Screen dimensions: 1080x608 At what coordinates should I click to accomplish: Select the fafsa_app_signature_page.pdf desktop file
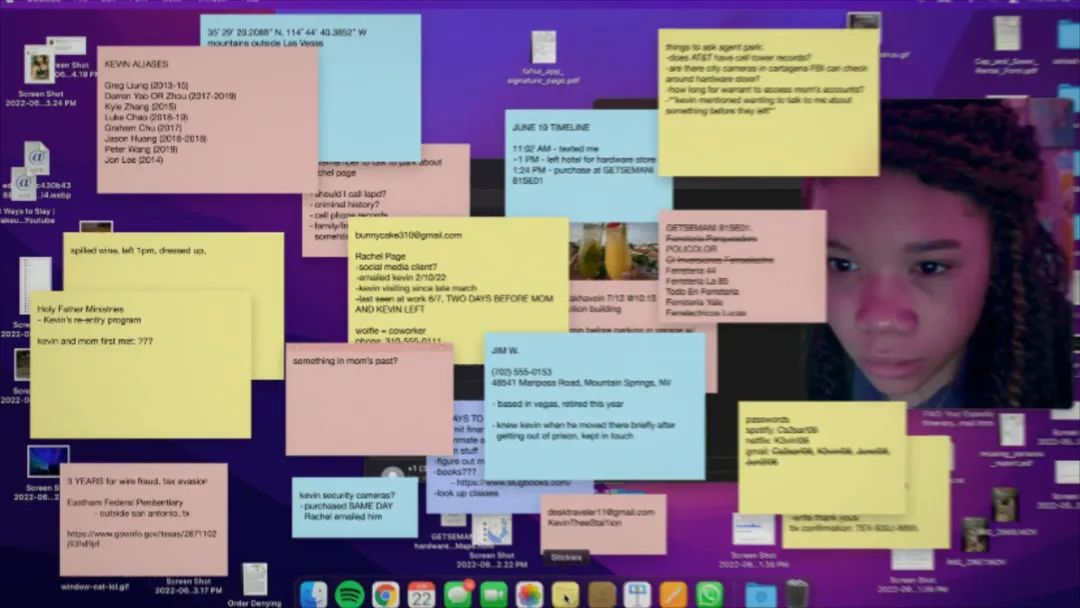tap(544, 48)
